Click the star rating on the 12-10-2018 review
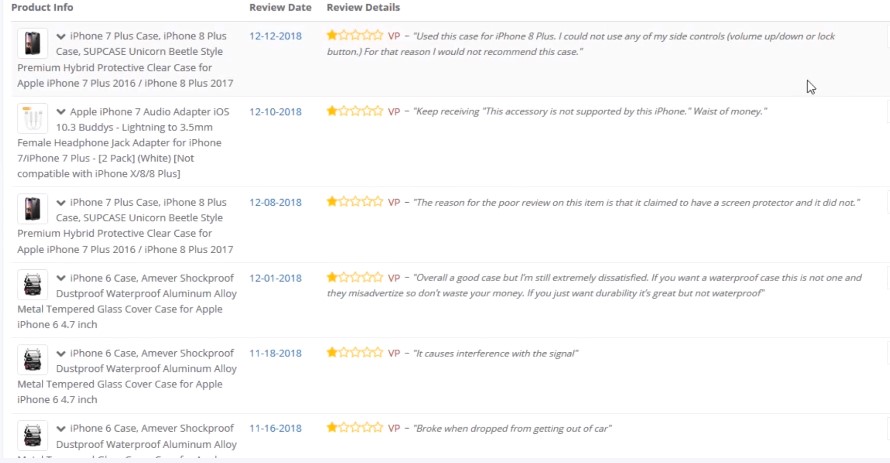The width and height of the screenshot is (890, 463). coord(355,111)
